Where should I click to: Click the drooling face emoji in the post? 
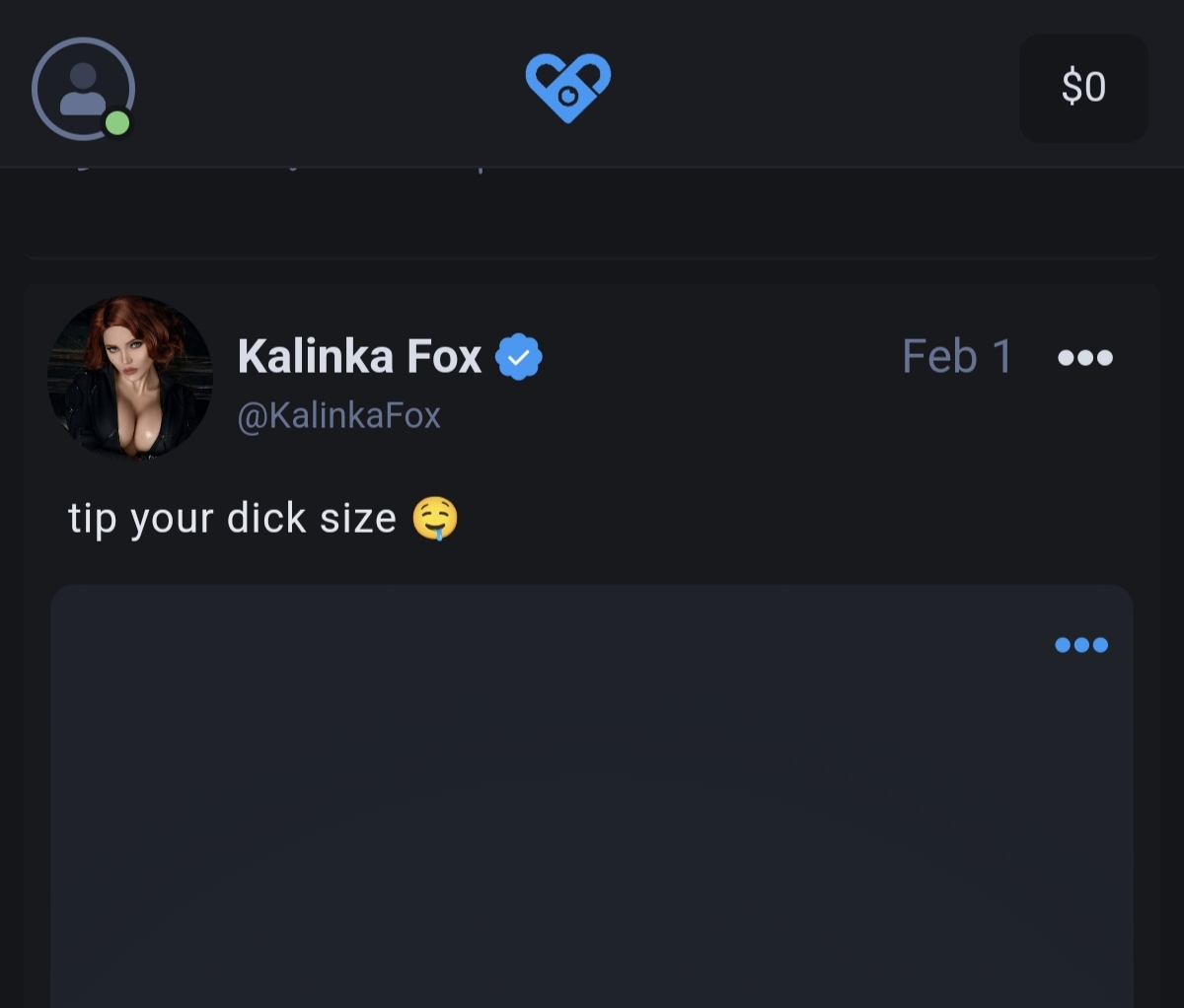coord(435,519)
